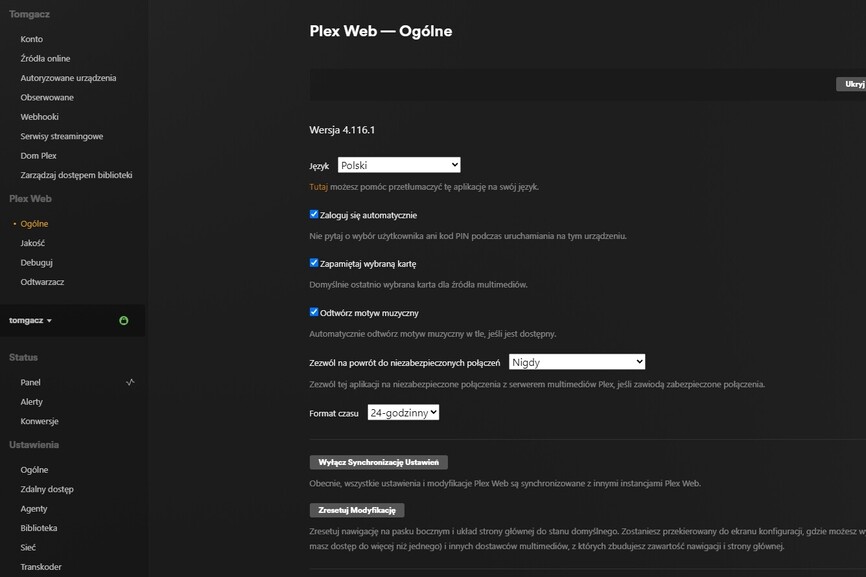Open the insecure connections dropdown set to Nigdy

point(577,362)
